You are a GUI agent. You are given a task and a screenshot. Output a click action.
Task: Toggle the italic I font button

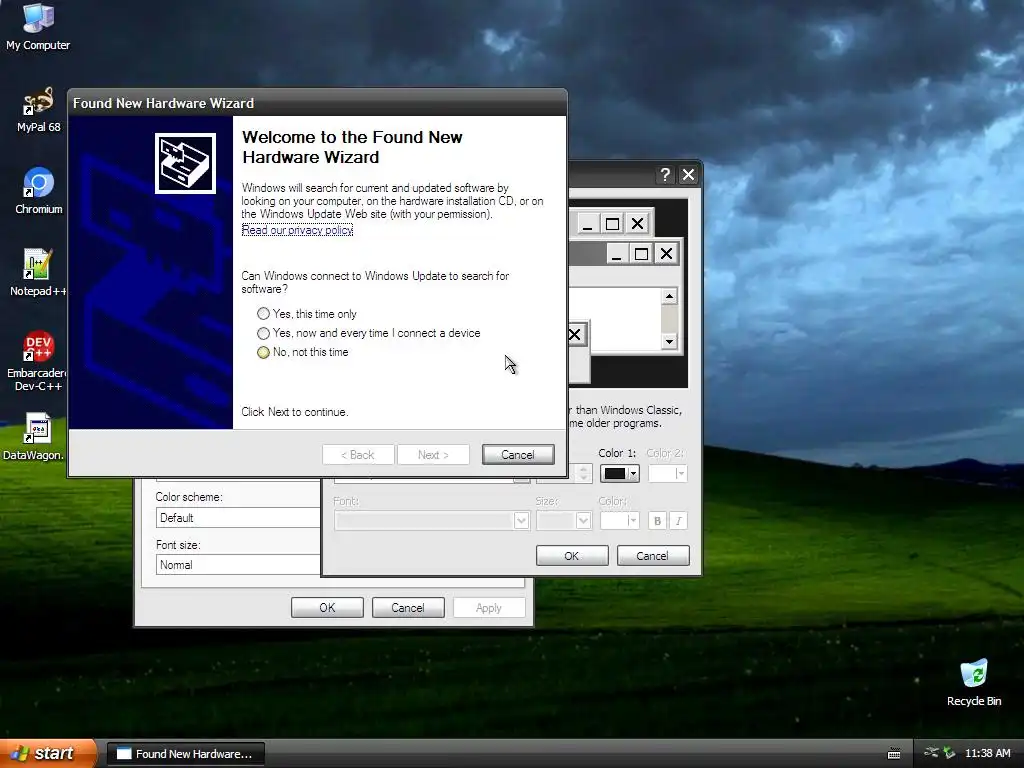679,520
